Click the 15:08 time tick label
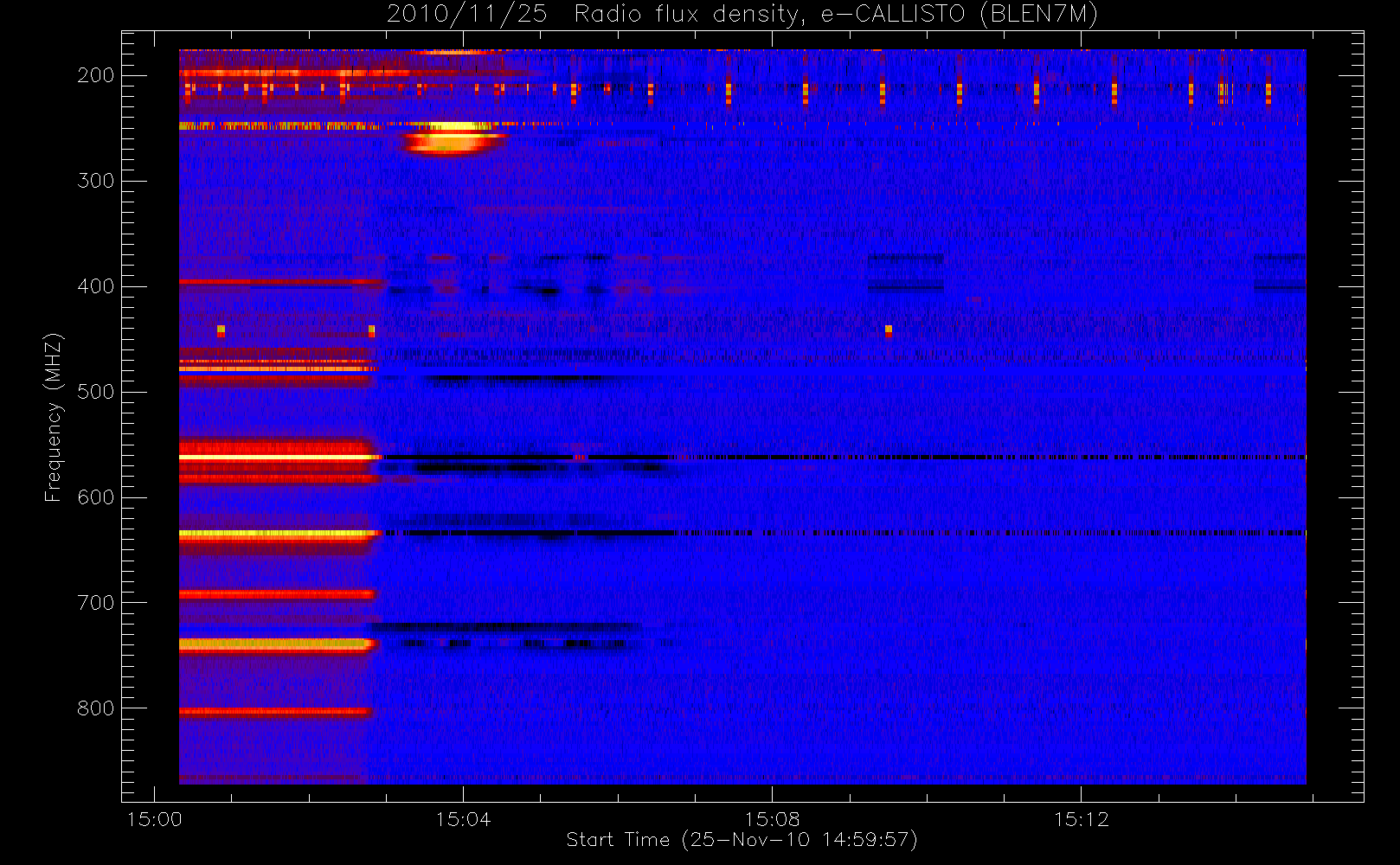 pyautogui.click(x=772, y=819)
